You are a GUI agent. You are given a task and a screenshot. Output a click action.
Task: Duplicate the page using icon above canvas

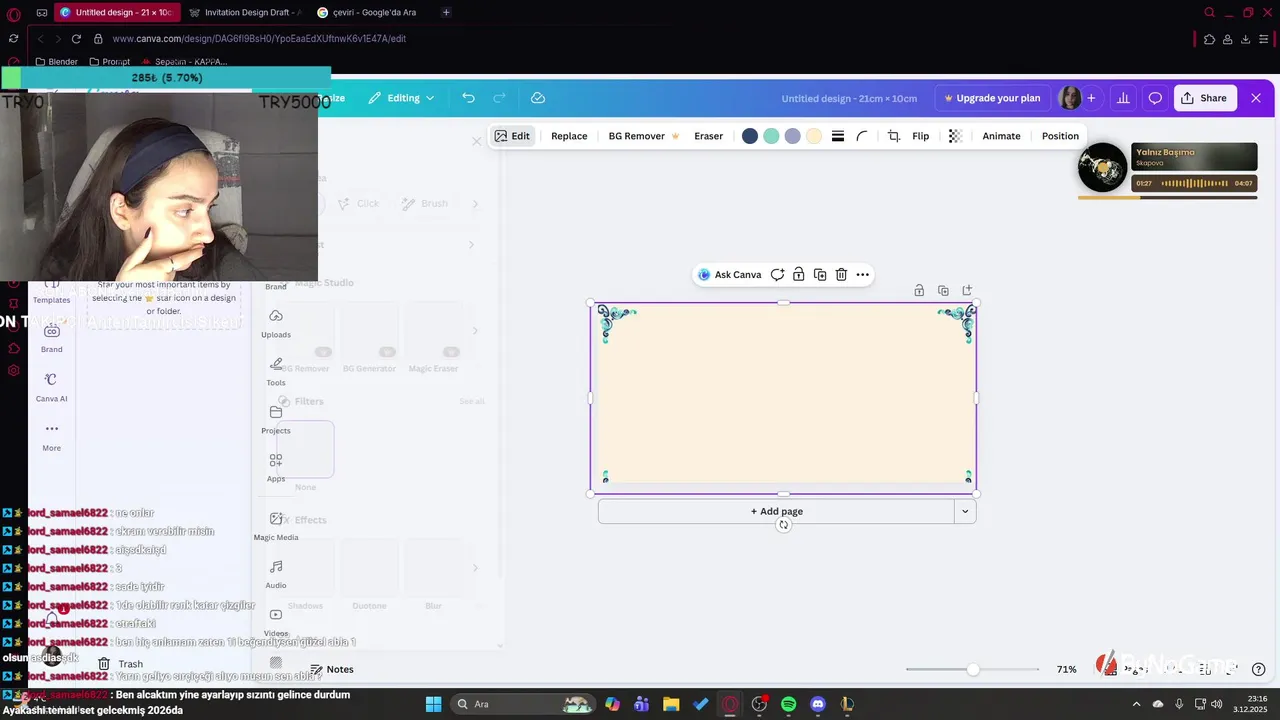943,291
